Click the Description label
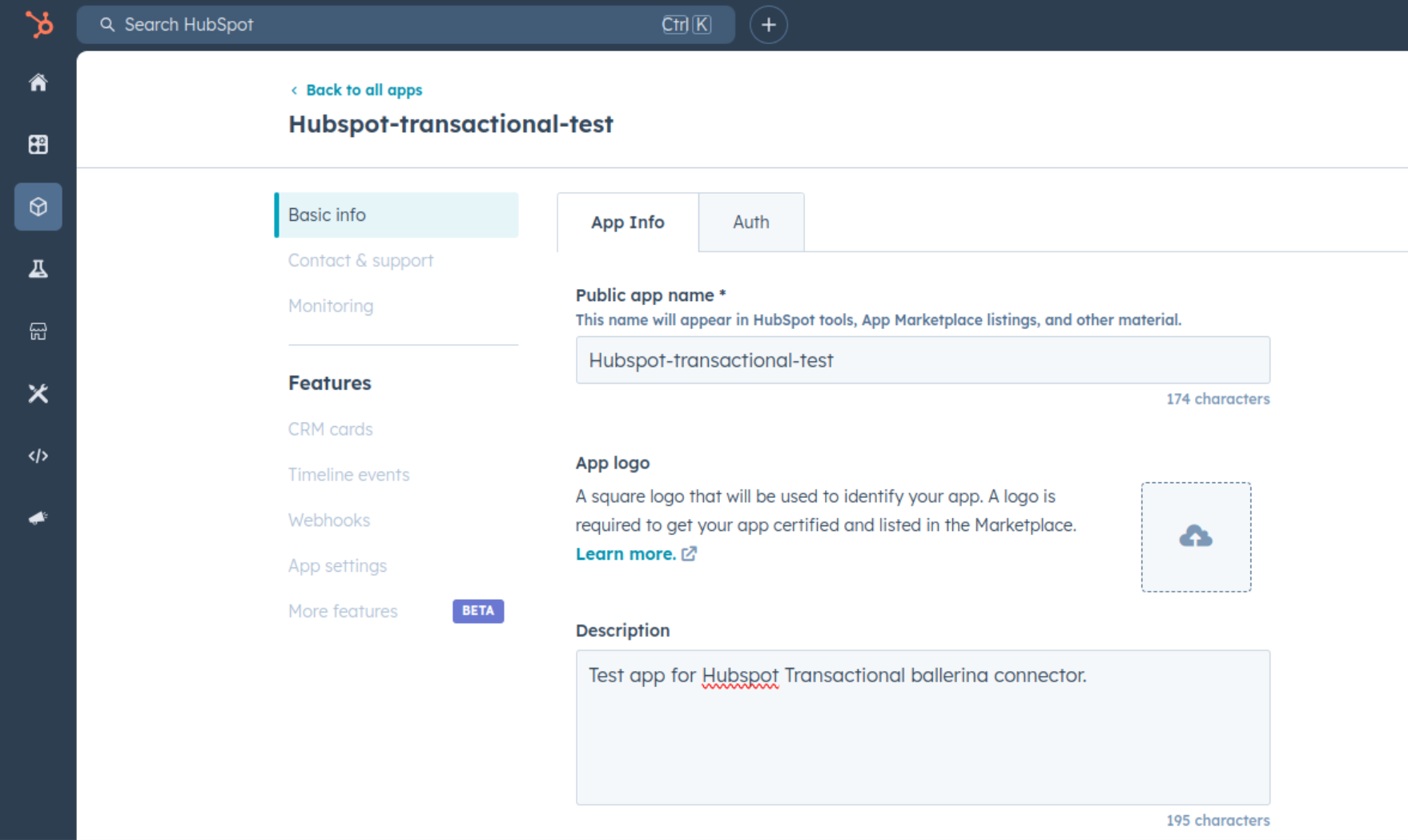Viewport: 1408px width, 840px height. click(x=622, y=630)
